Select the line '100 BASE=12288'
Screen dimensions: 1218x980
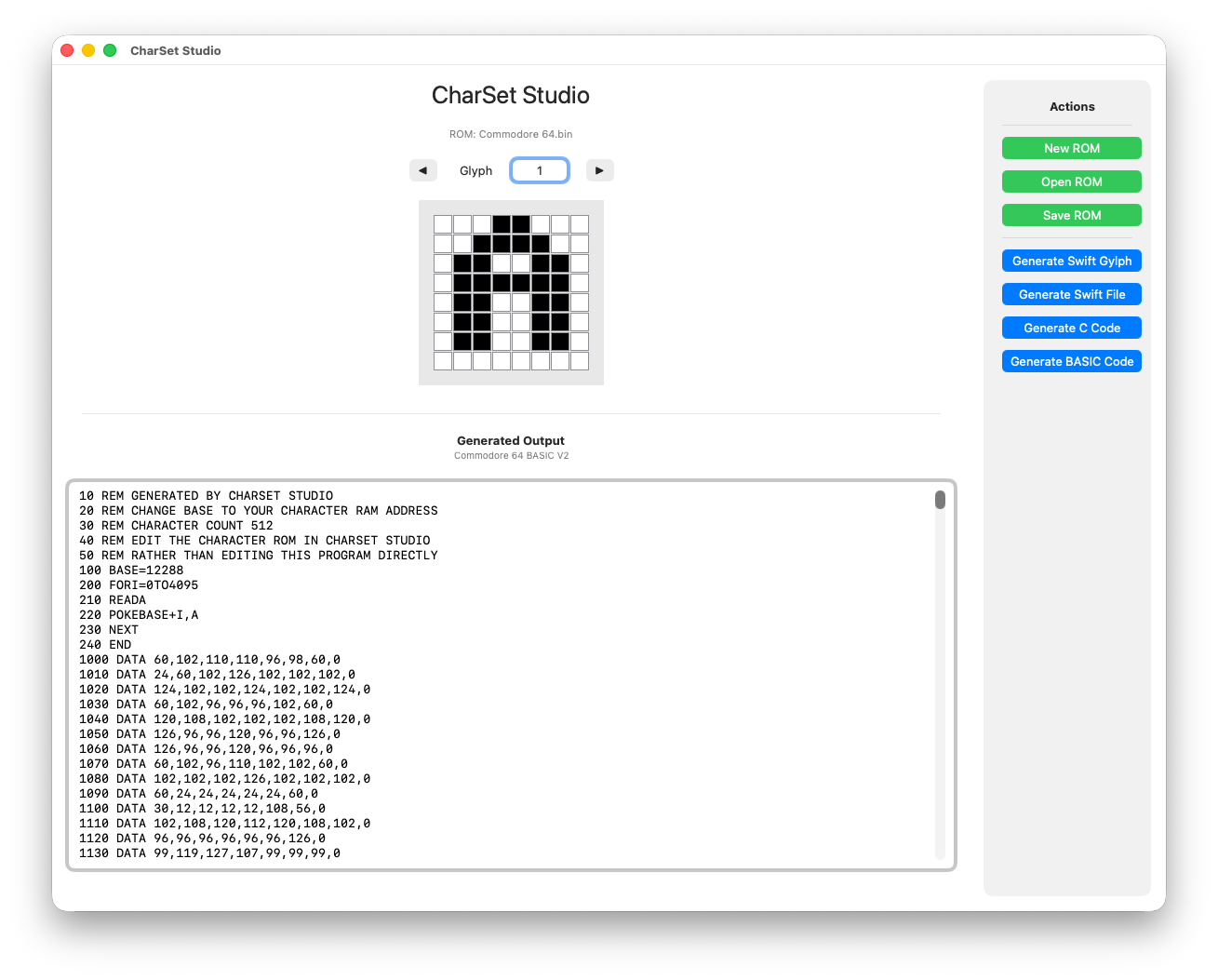click(131, 571)
